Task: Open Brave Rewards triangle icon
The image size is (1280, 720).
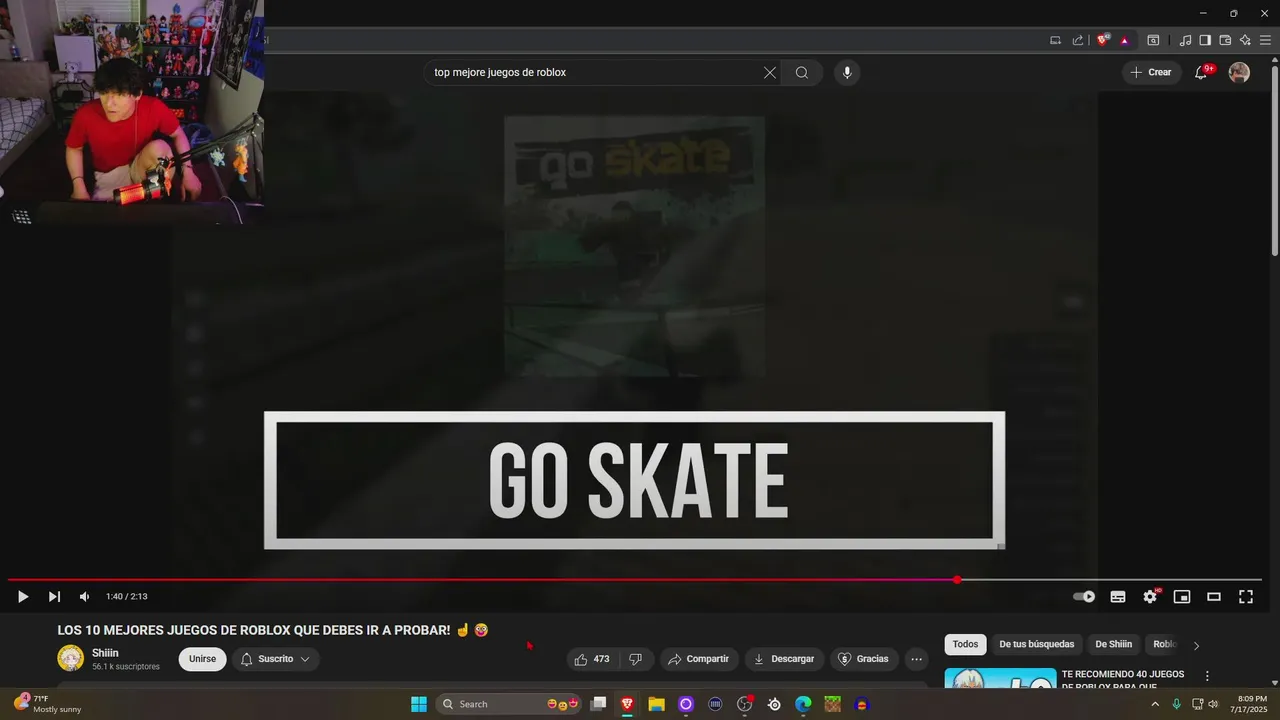Action: [x=1125, y=40]
